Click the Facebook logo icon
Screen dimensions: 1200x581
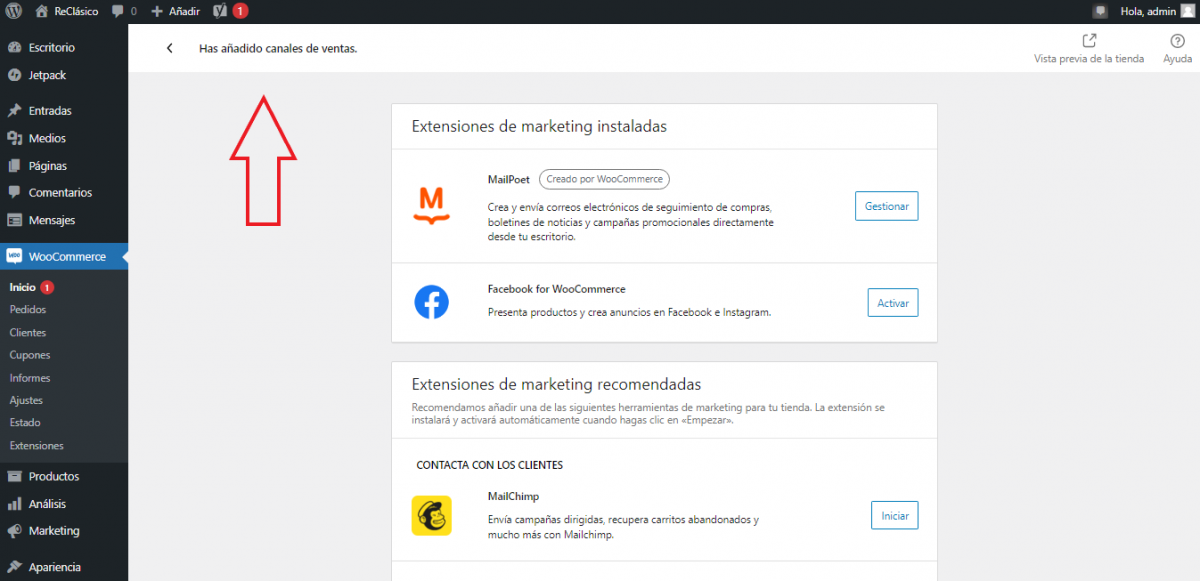click(x=431, y=302)
